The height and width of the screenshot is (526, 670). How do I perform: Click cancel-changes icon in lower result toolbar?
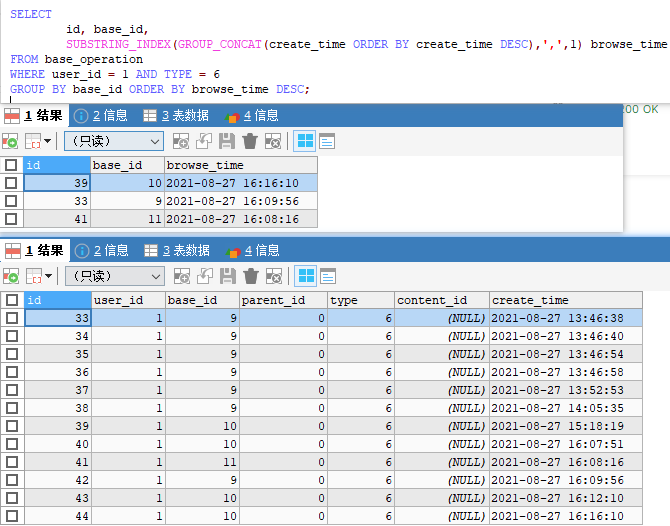tap(274, 276)
